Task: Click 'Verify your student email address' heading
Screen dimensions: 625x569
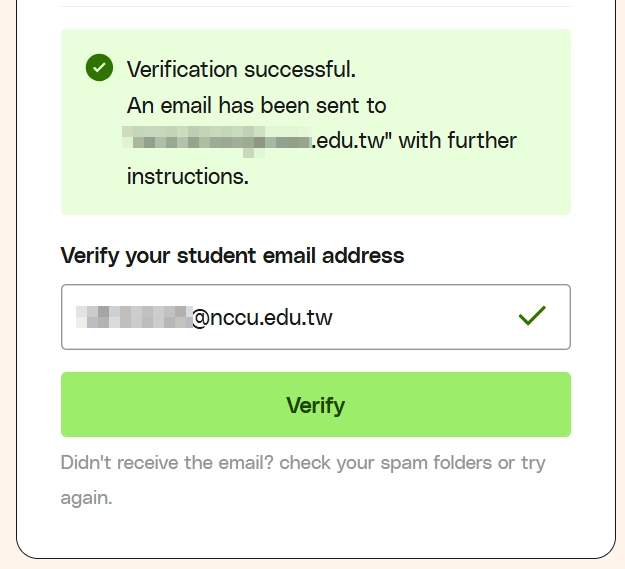Action: [x=232, y=255]
